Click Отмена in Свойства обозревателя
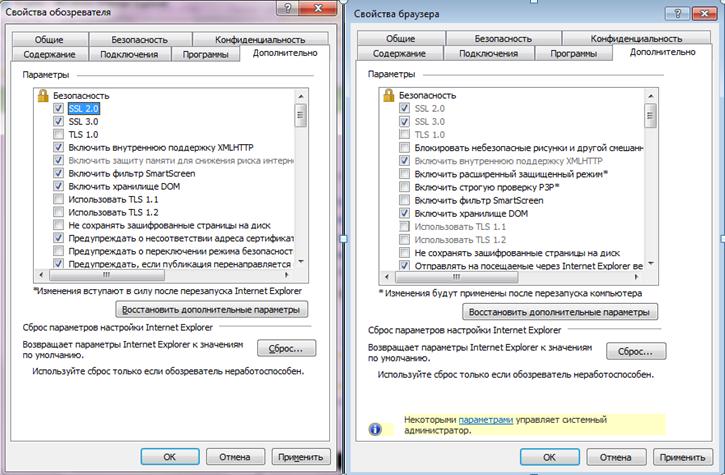 (235, 456)
